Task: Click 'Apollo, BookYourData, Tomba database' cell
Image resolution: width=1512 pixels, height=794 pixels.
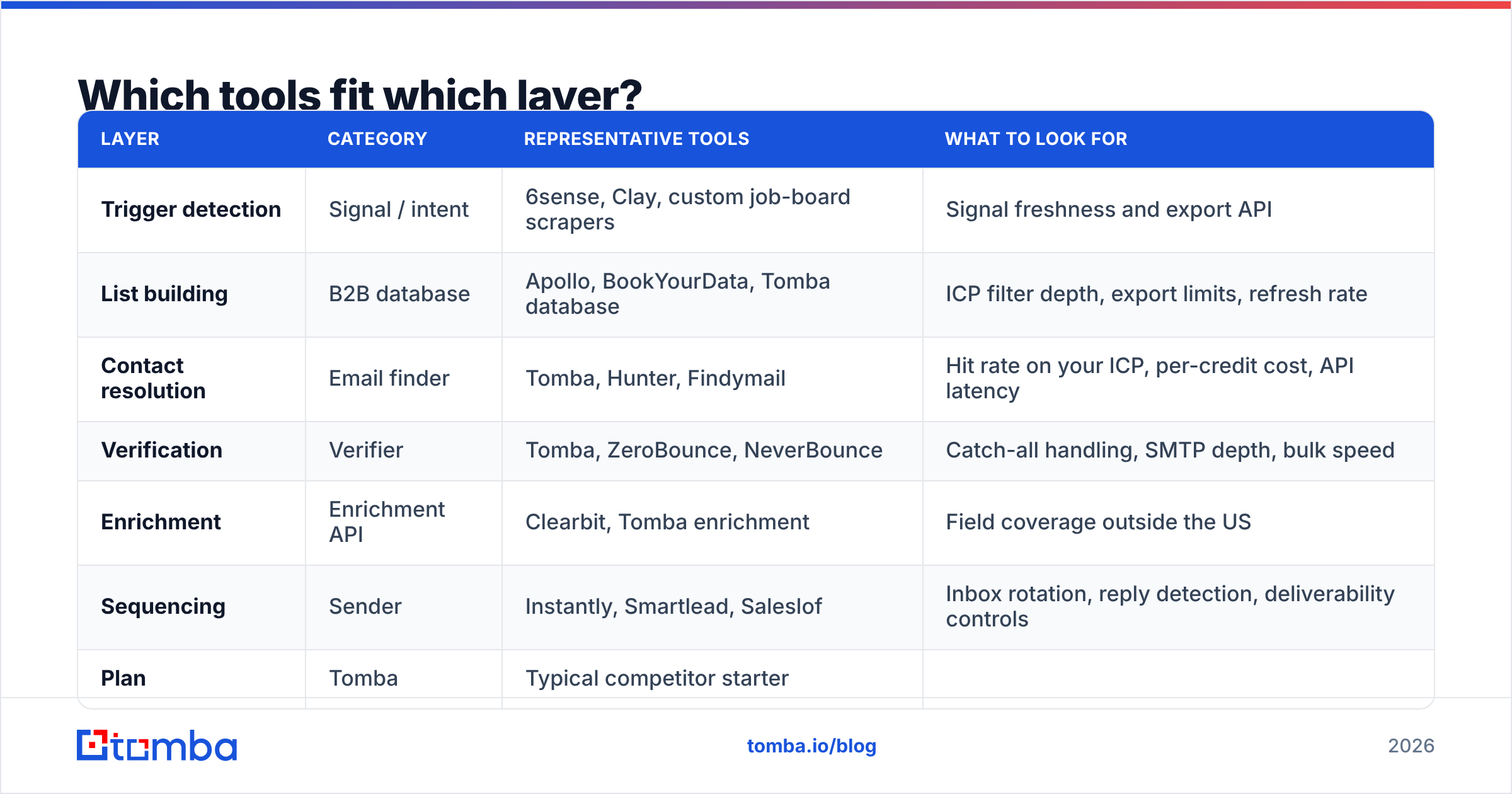Action: 713,294
